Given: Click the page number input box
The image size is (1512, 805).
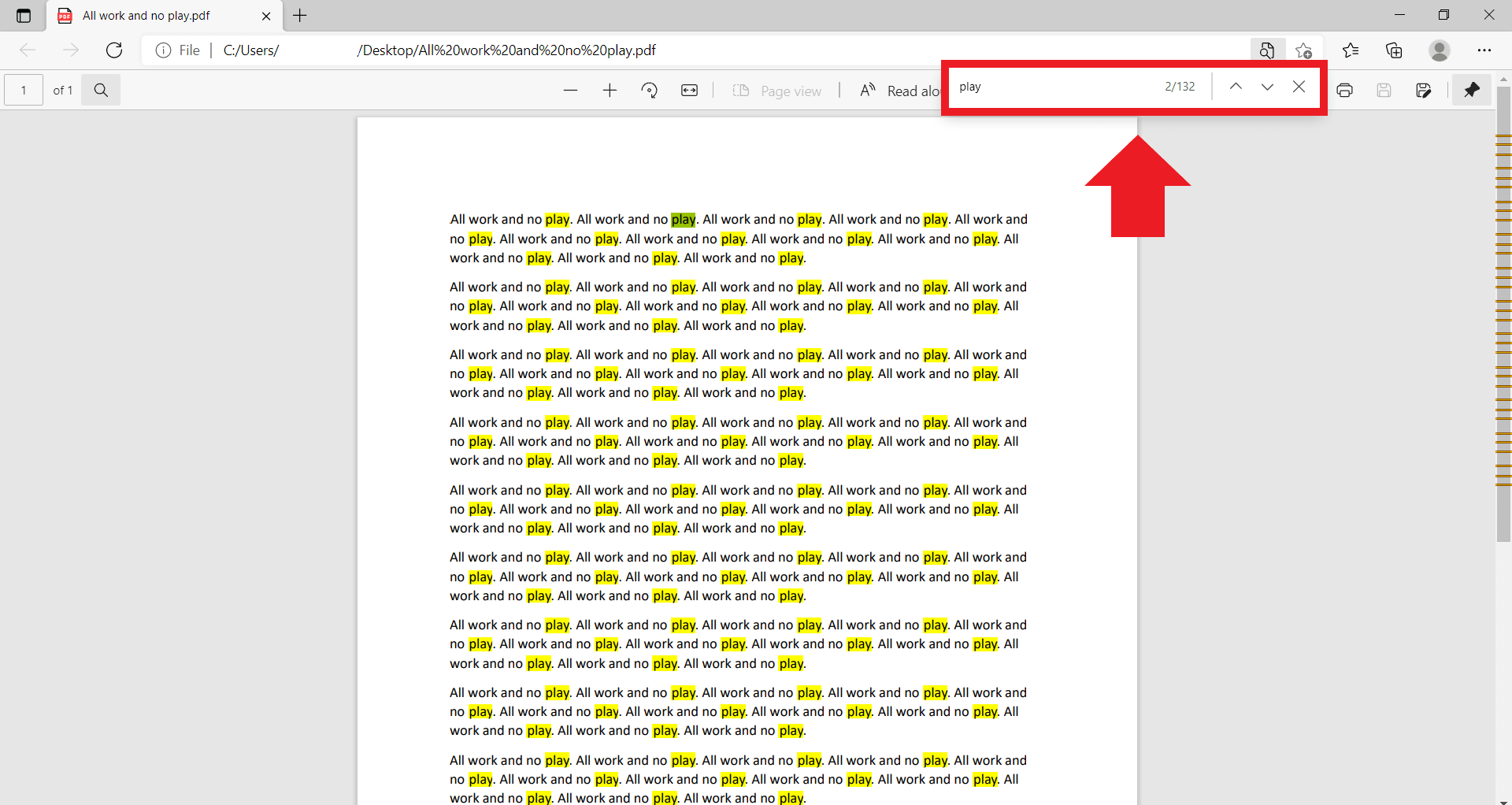Looking at the screenshot, I should coord(24,91).
